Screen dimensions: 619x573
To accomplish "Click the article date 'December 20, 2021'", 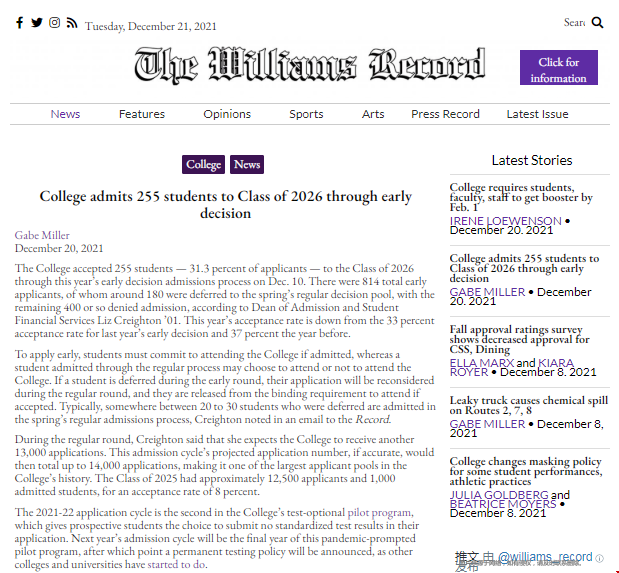I will point(59,248).
